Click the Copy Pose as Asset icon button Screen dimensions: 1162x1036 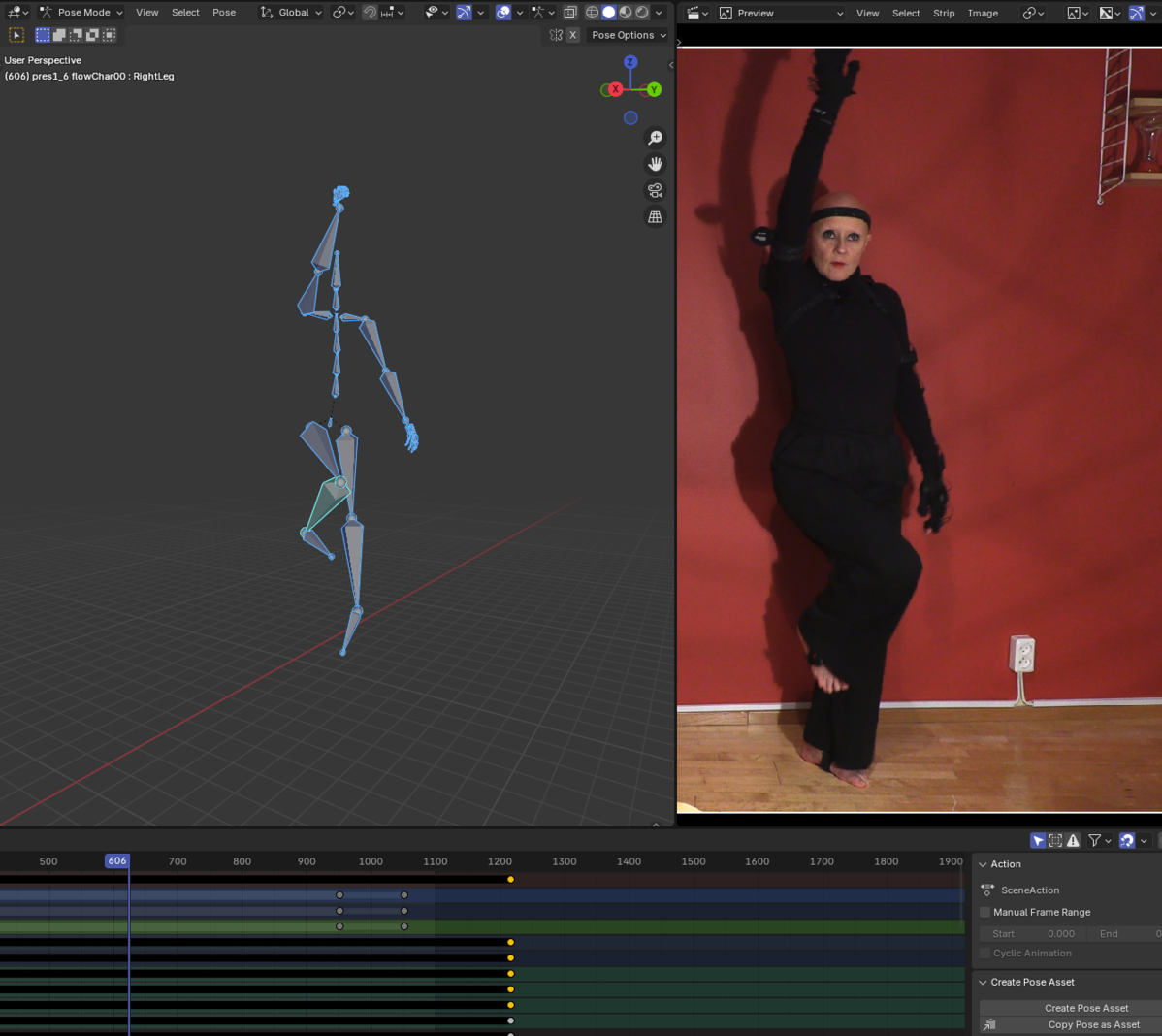988,1024
